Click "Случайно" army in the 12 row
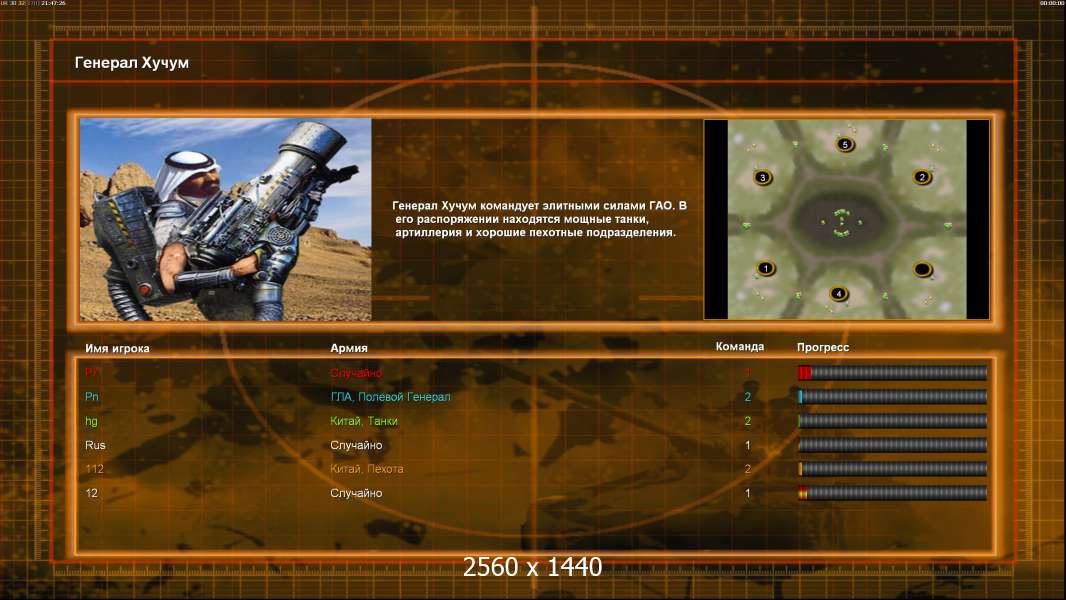 pyautogui.click(x=356, y=493)
